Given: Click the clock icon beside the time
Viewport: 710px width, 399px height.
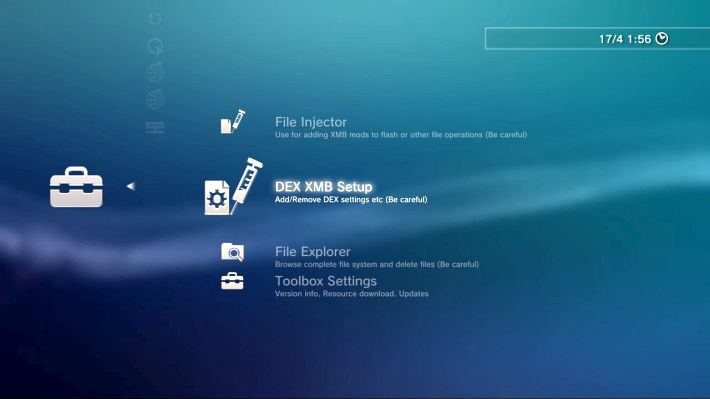Looking at the screenshot, I should [662, 38].
